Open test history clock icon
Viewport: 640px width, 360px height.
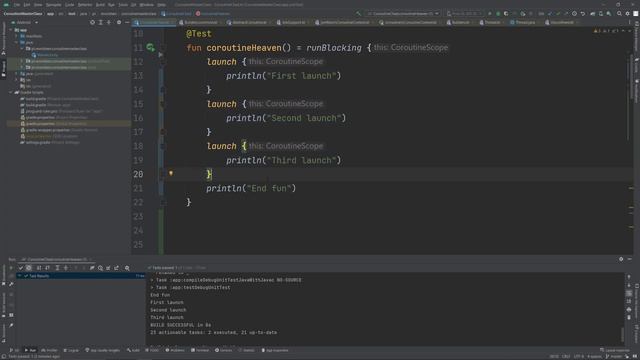tap(100, 268)
